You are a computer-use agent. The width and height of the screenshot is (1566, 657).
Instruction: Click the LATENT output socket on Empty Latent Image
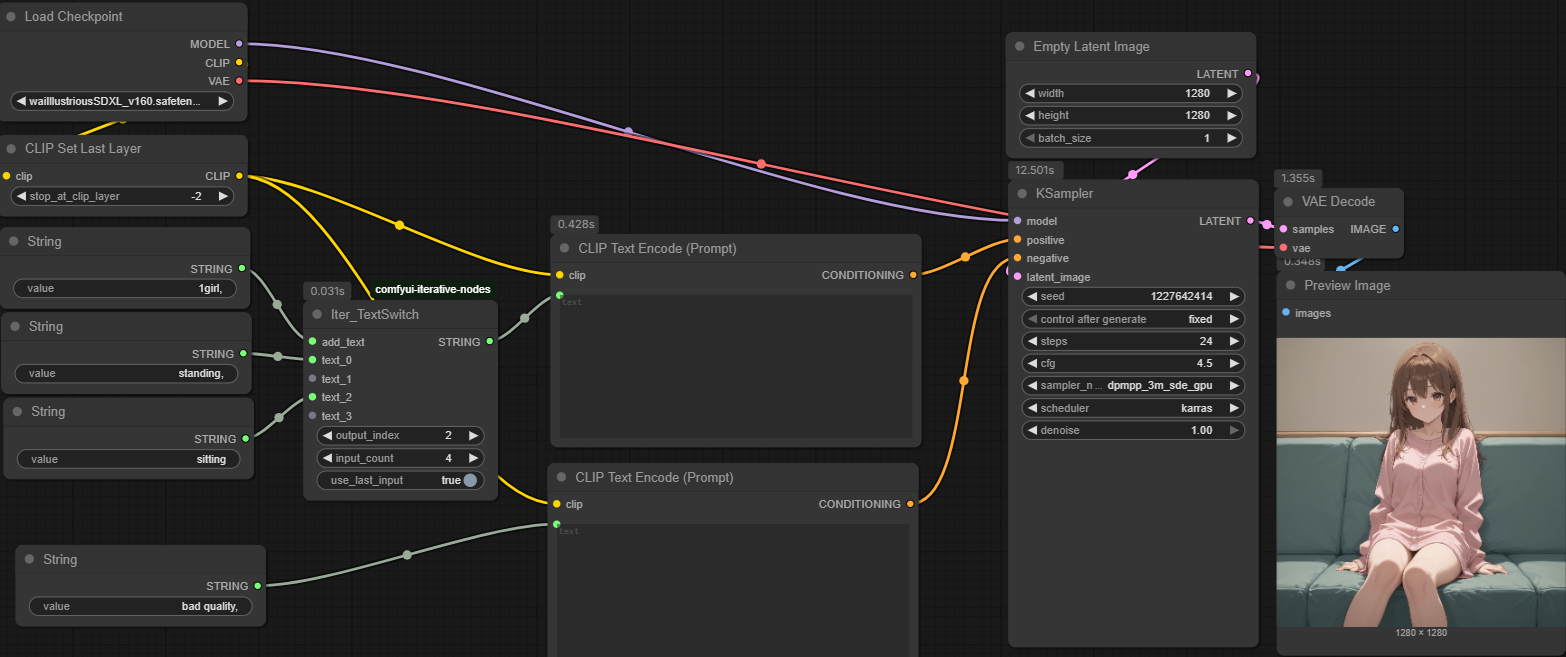[1248, 74]
